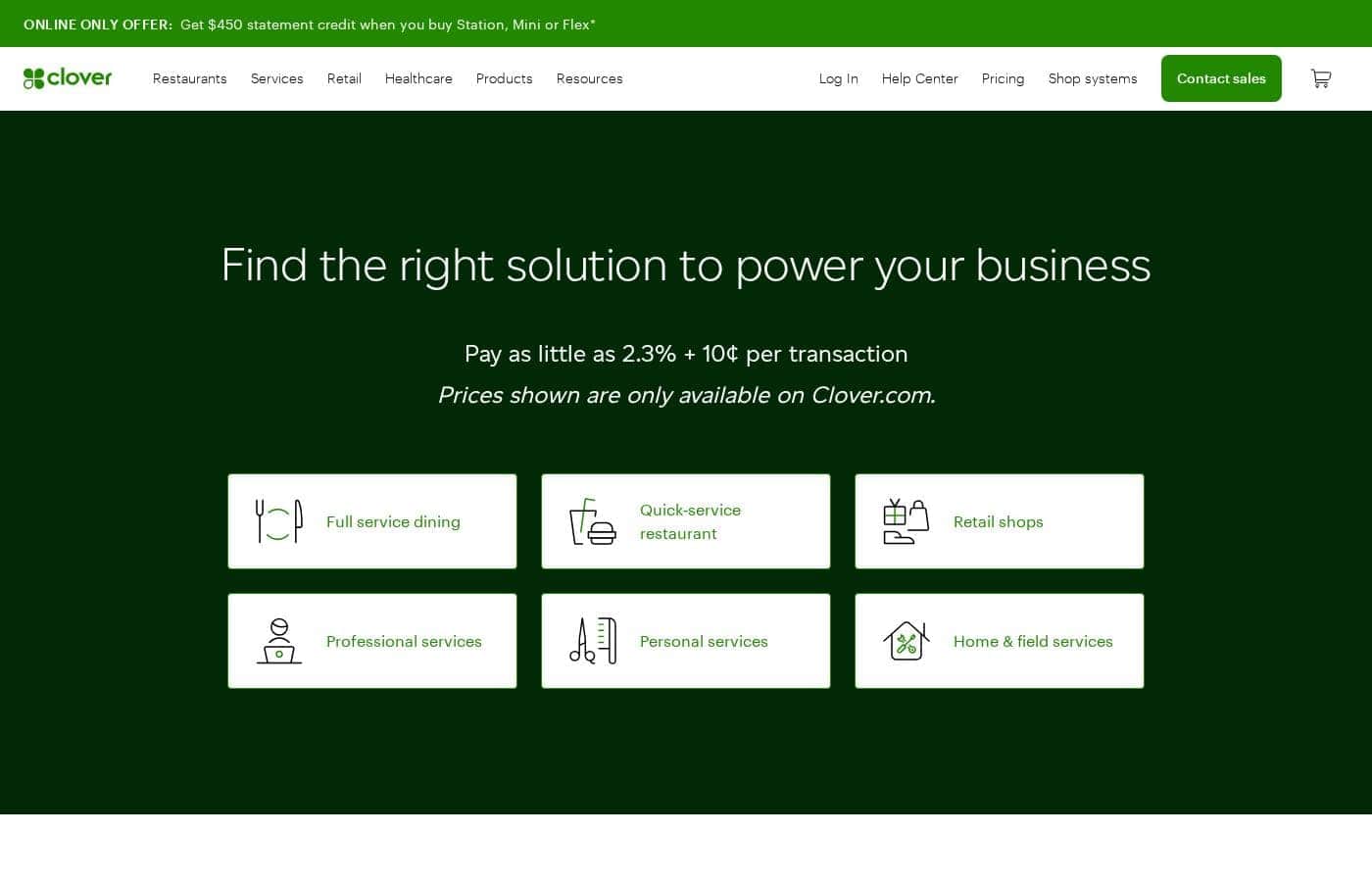Image resolution: width=1372 pixels, height=882 pixels.
Task: Click the gift and shopping bag icon
Action: point(906,521)
